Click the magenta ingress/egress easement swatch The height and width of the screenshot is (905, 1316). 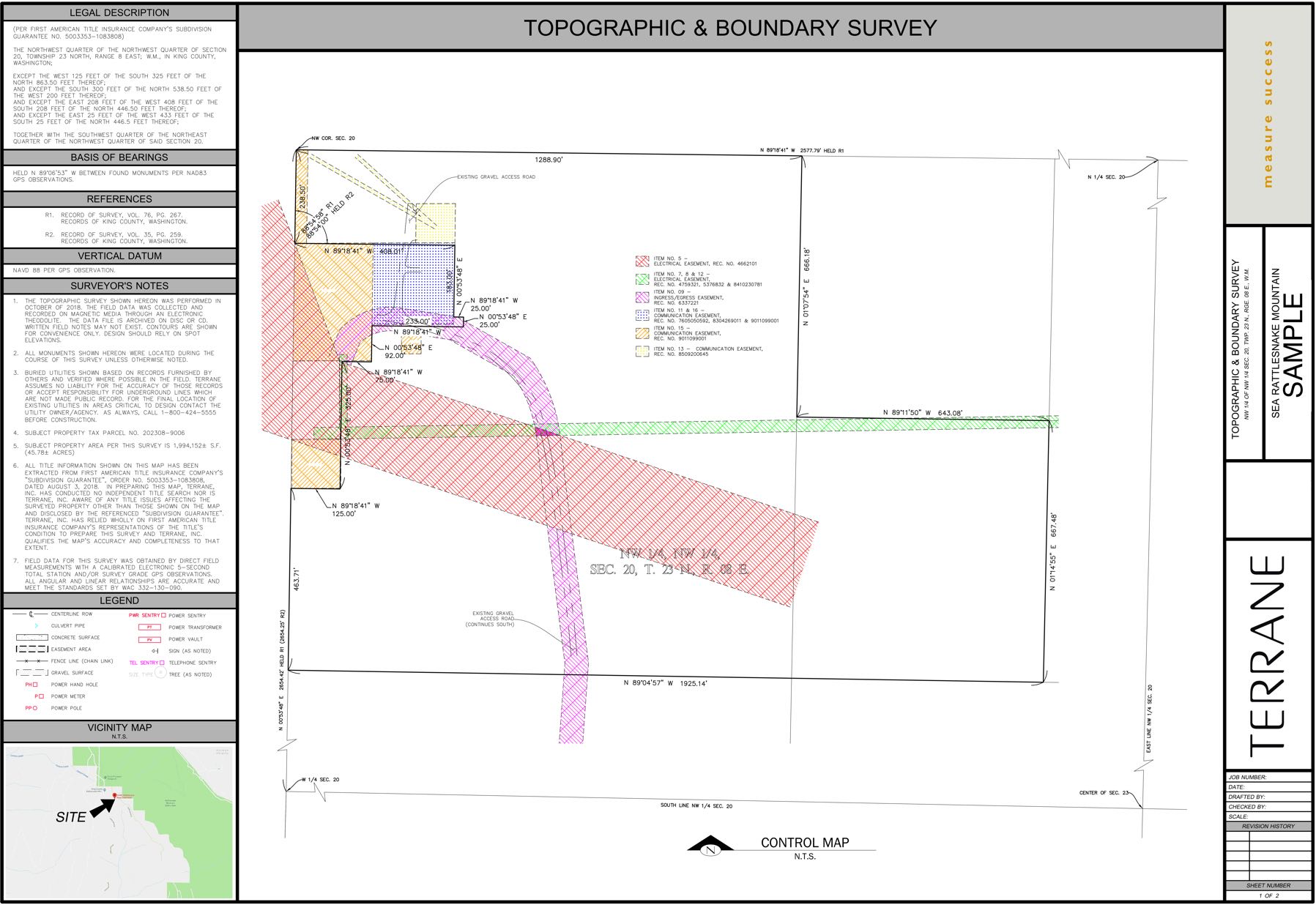tap(642, 297)
